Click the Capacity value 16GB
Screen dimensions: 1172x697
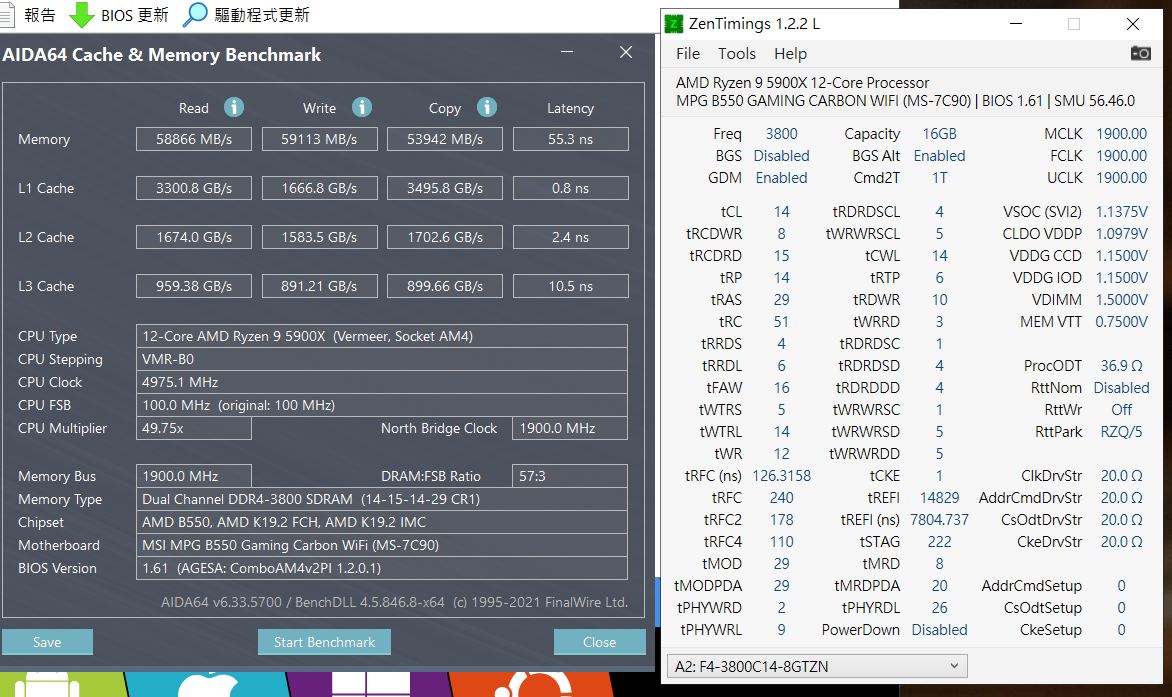click(940, 134)
